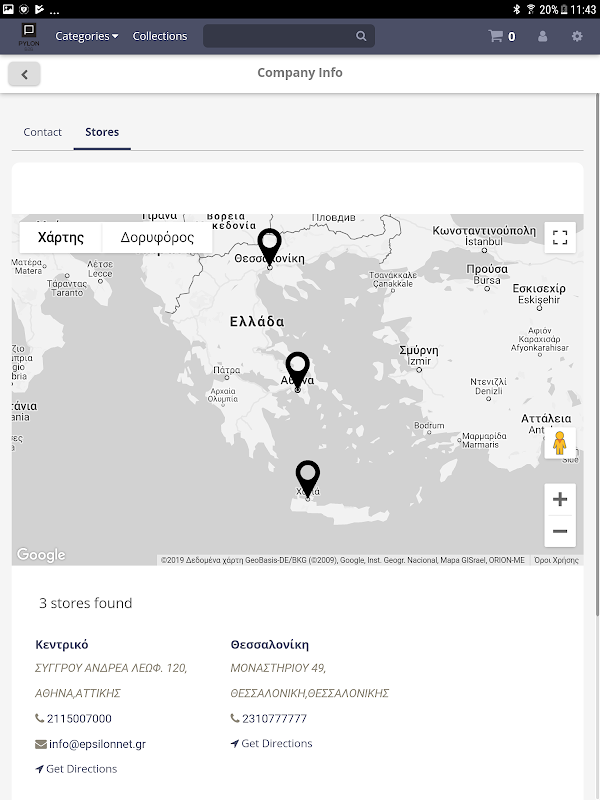Viewport: 600px width, 800px height.
Task: Tap the search magnifier icon
Action: [x=361, y=36]
